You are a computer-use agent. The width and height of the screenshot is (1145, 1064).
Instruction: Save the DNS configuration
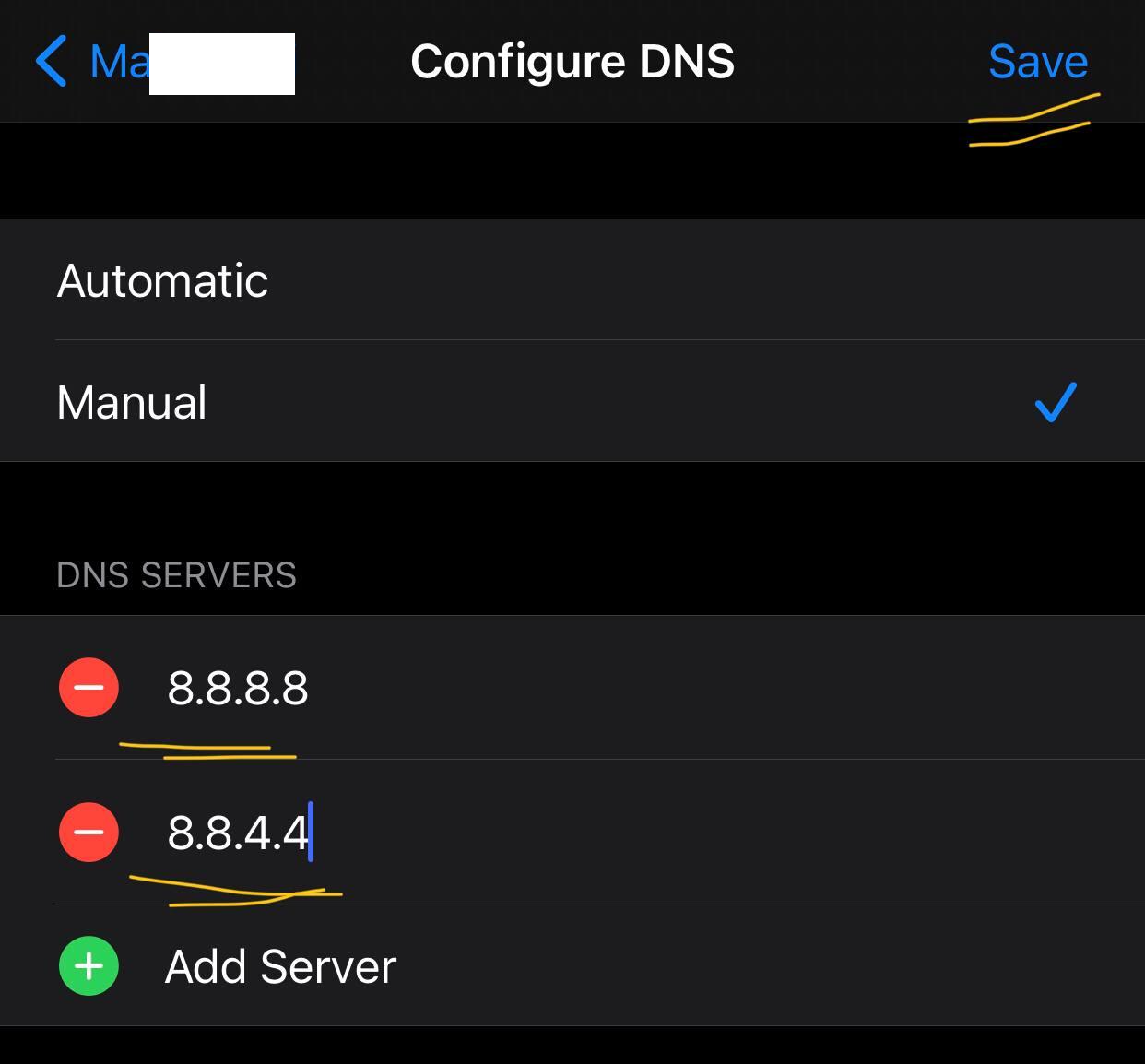coord(1037,62)
